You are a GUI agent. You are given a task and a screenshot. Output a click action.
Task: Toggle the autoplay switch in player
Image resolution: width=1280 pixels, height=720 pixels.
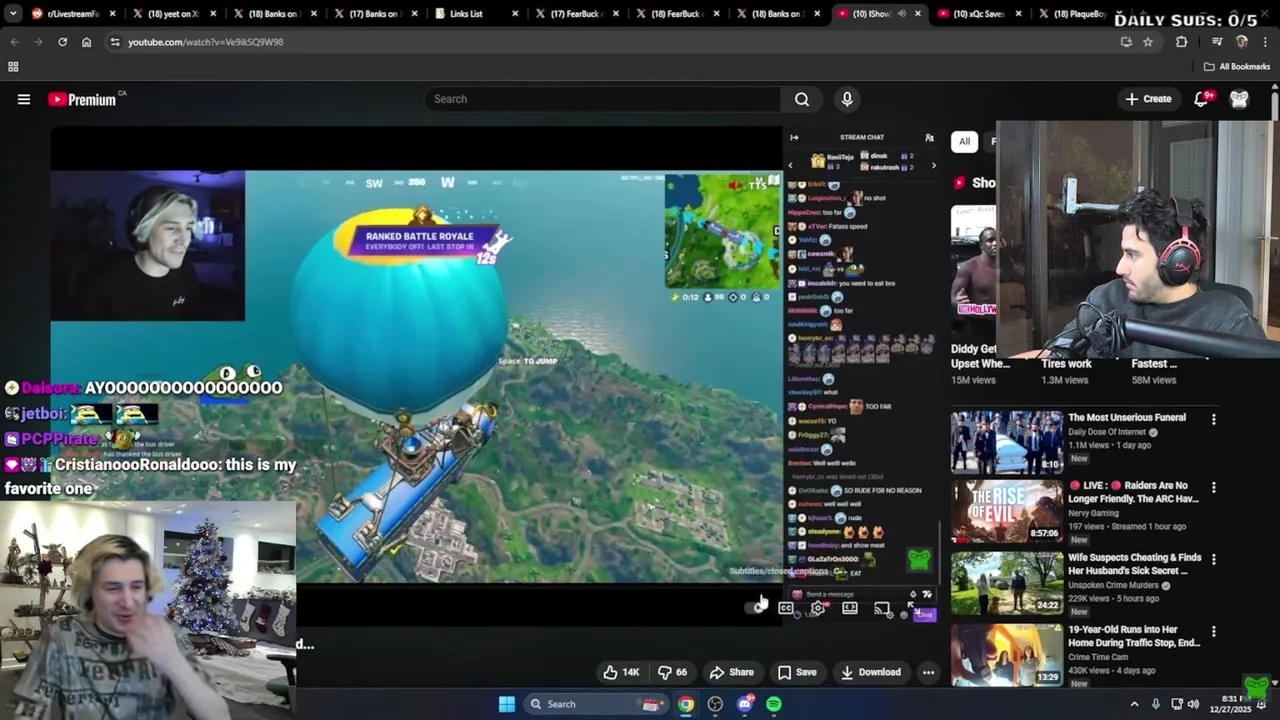click(x=755, y=608)
